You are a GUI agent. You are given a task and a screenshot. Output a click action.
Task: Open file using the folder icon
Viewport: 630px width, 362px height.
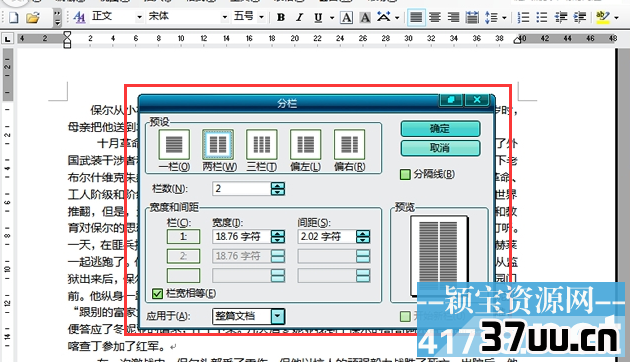pyautogui.click(x=33, y=17)
